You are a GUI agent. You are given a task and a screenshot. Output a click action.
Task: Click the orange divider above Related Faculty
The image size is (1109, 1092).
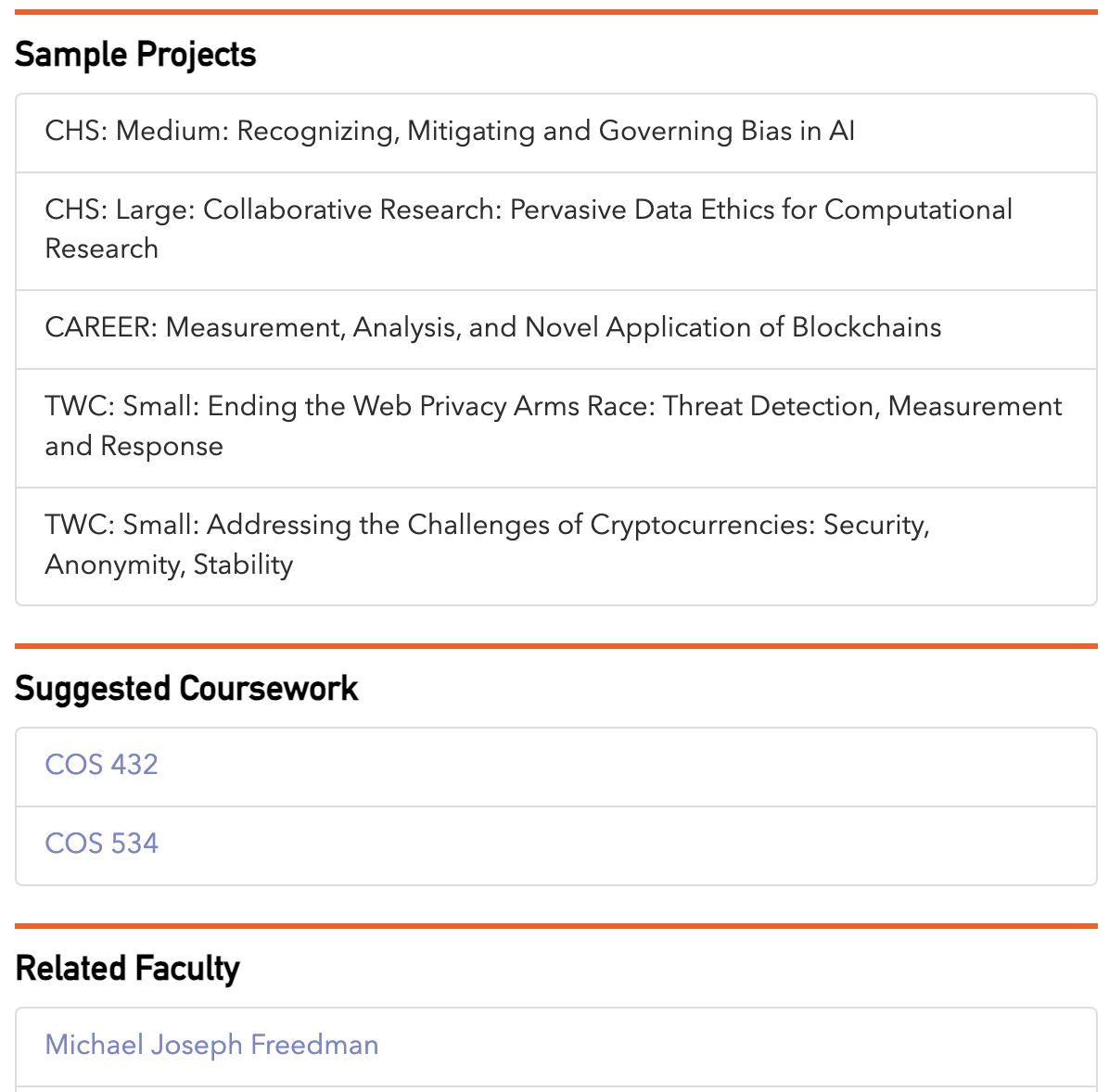[556, 926]
